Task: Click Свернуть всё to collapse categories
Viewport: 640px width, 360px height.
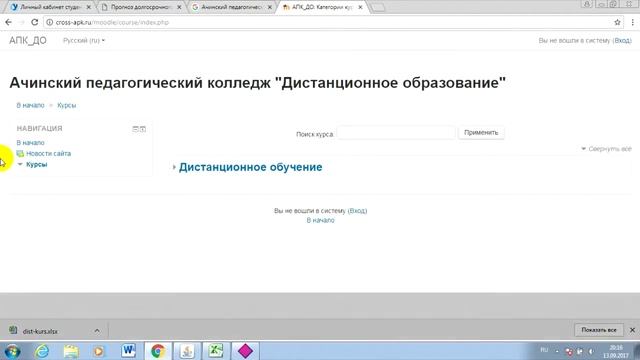Action: click(x=610, y=149)
